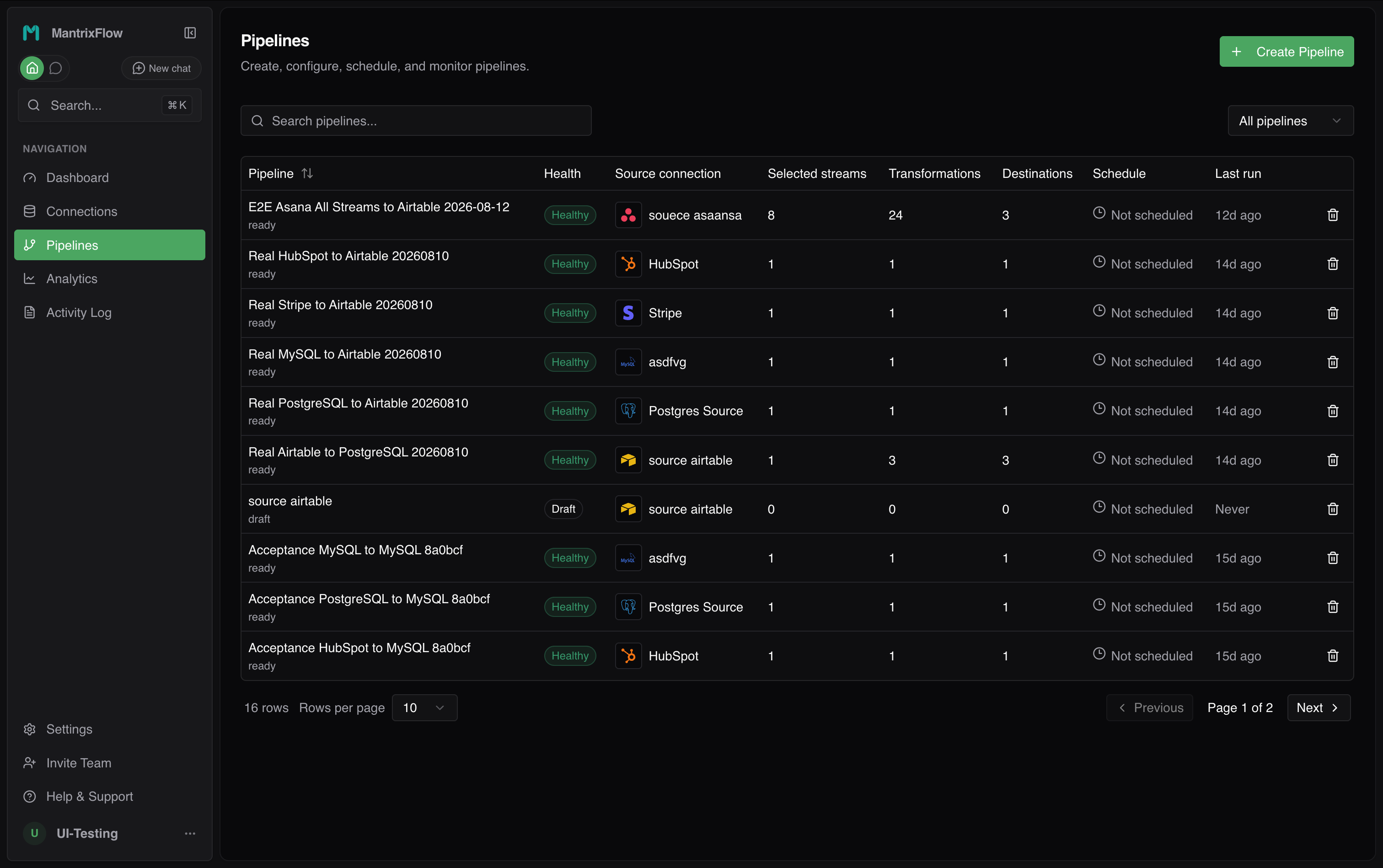Go to the Next page of pipelines
1383x868 pixels.
[x=1318, y=707]
